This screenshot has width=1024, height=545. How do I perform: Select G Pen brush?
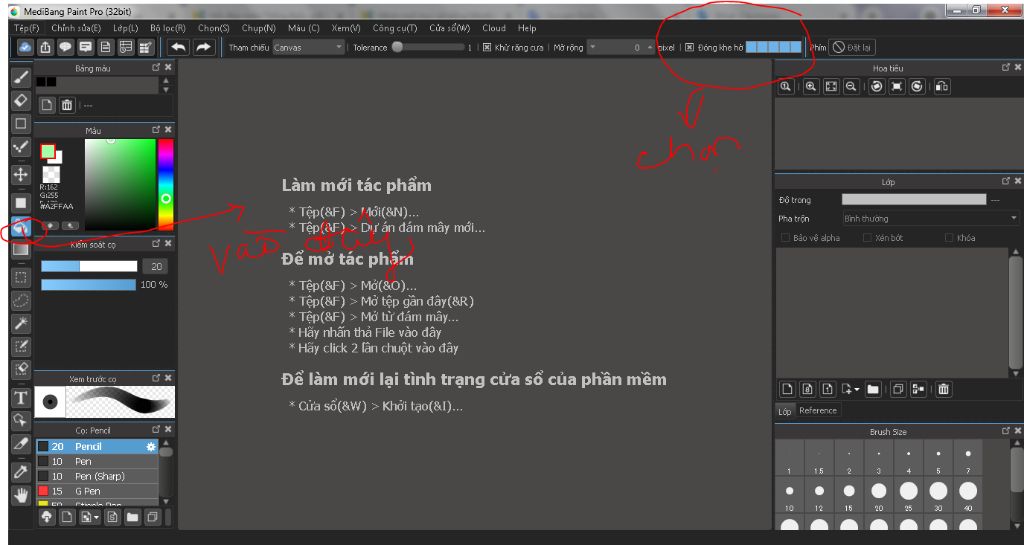point(97,491)
